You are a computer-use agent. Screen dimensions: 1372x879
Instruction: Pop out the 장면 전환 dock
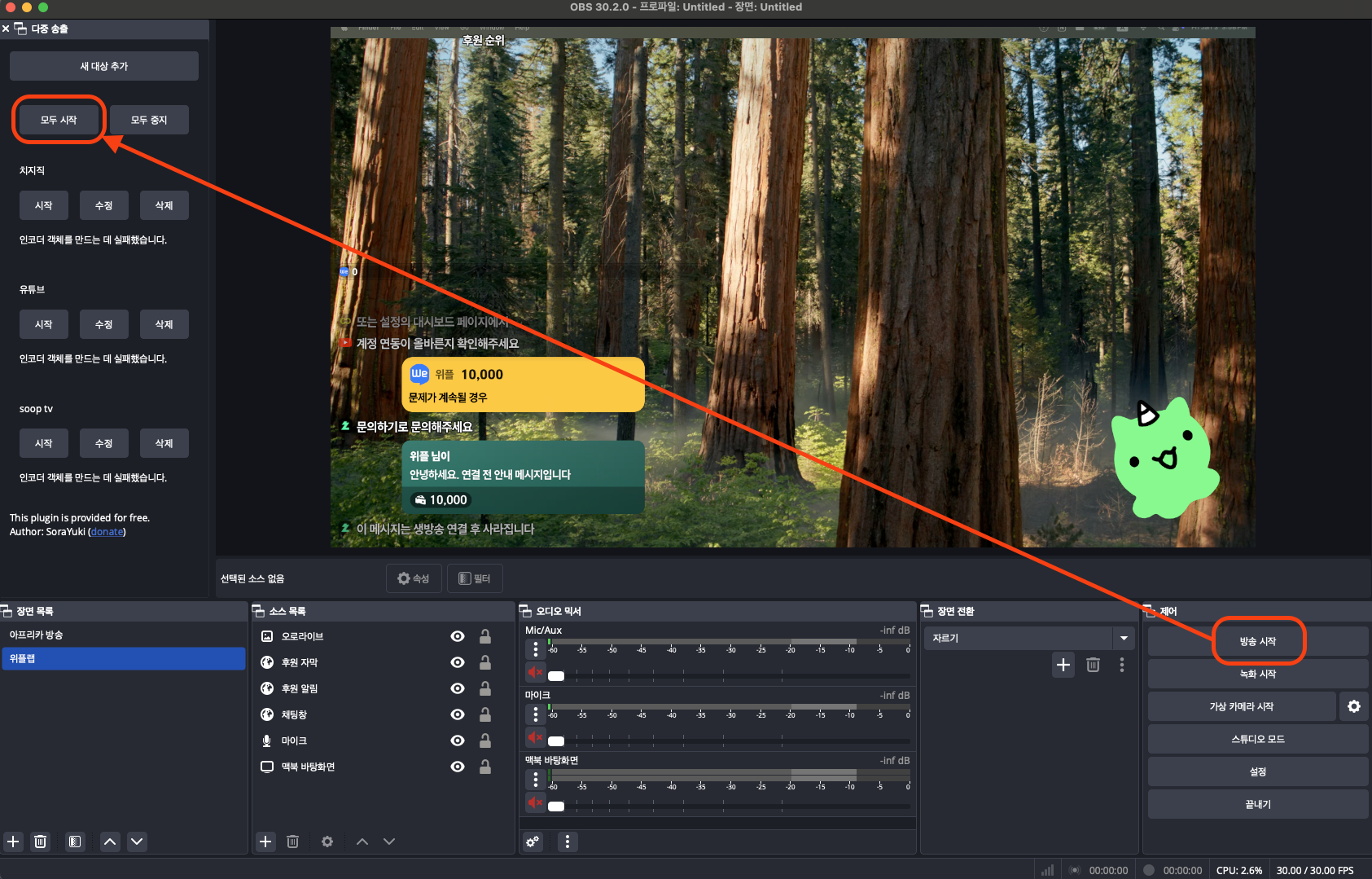pyautogui.click(x=927, y=611)
